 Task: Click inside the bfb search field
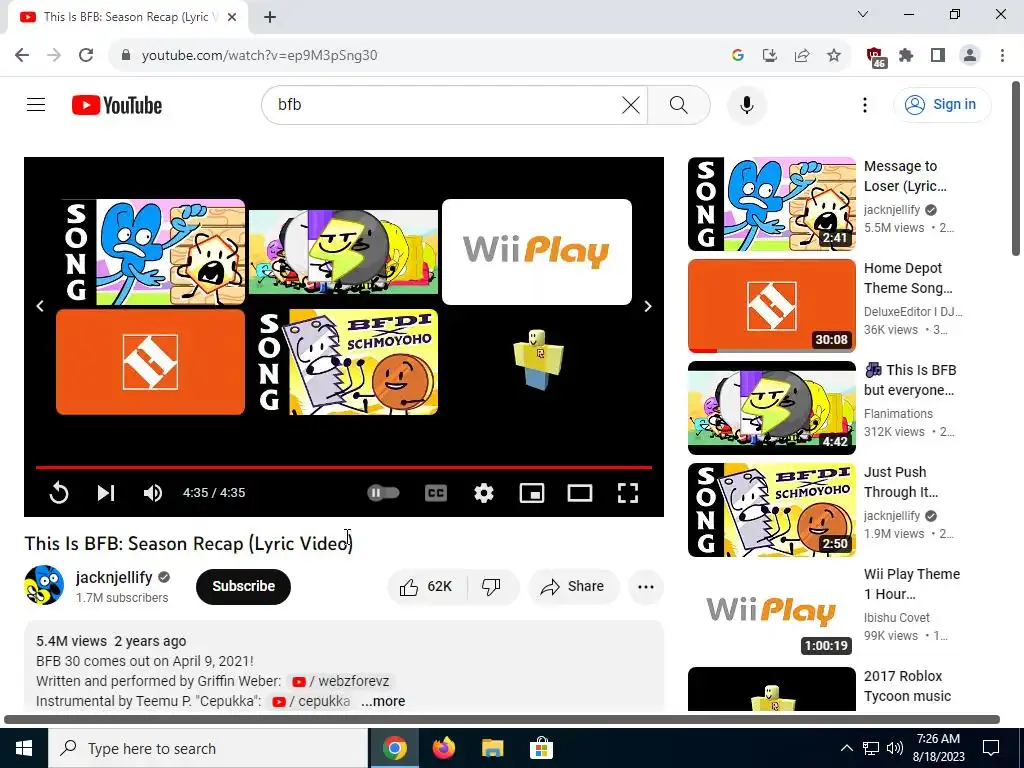click(x=444, y=104)
